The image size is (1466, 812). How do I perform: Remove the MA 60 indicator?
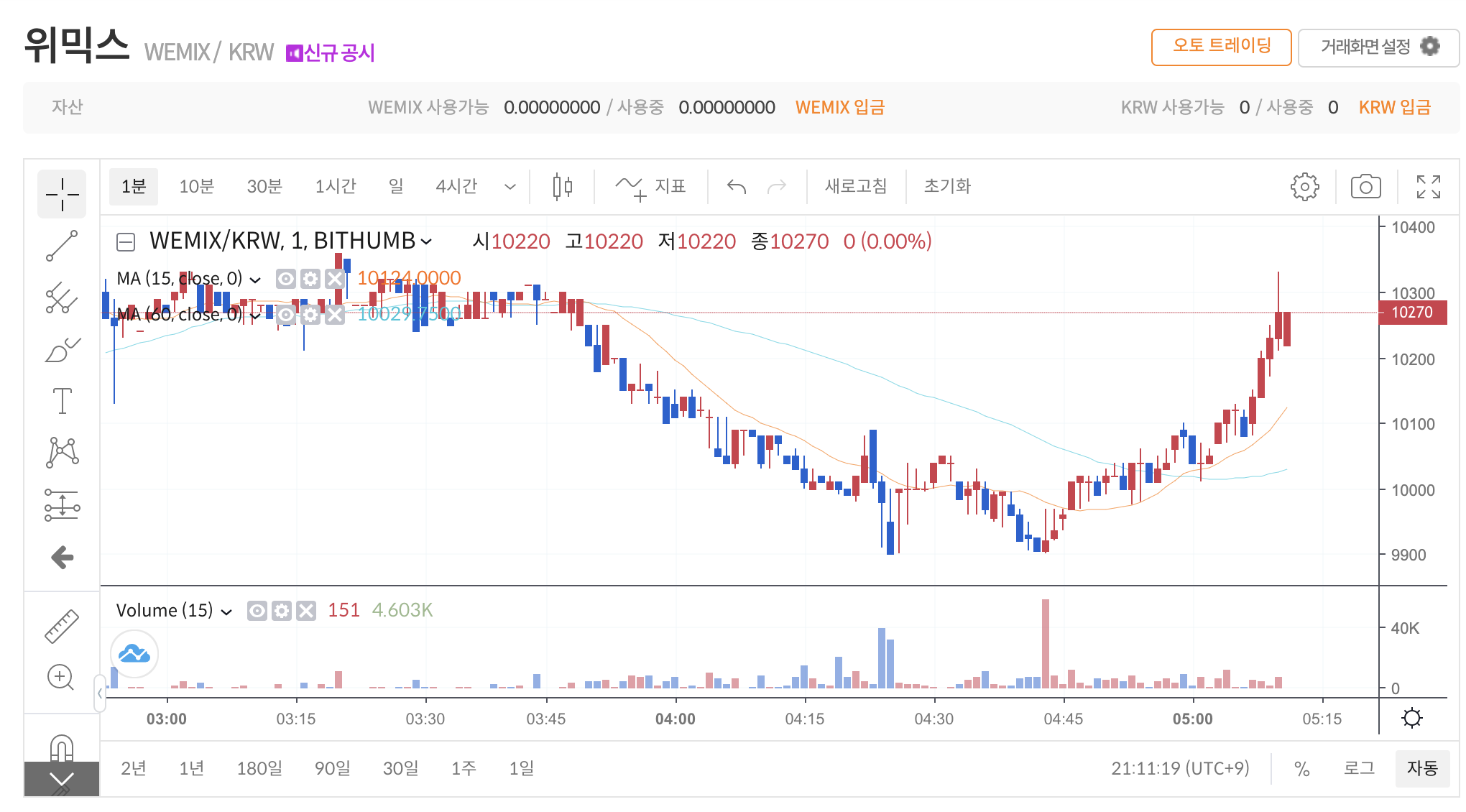coord(335,315)
